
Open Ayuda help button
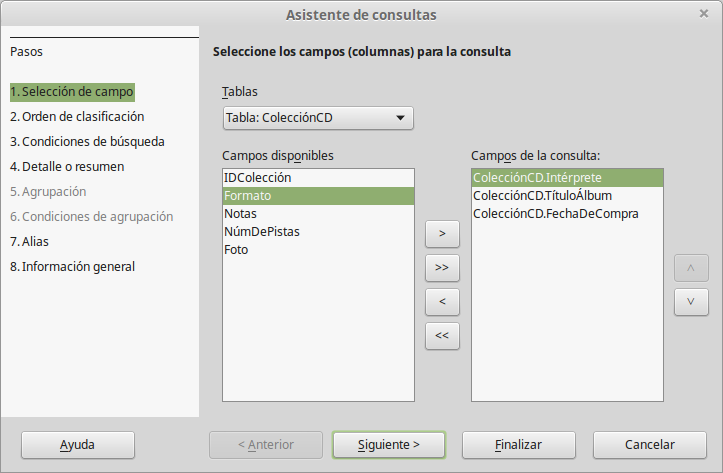tap(77, 444)
